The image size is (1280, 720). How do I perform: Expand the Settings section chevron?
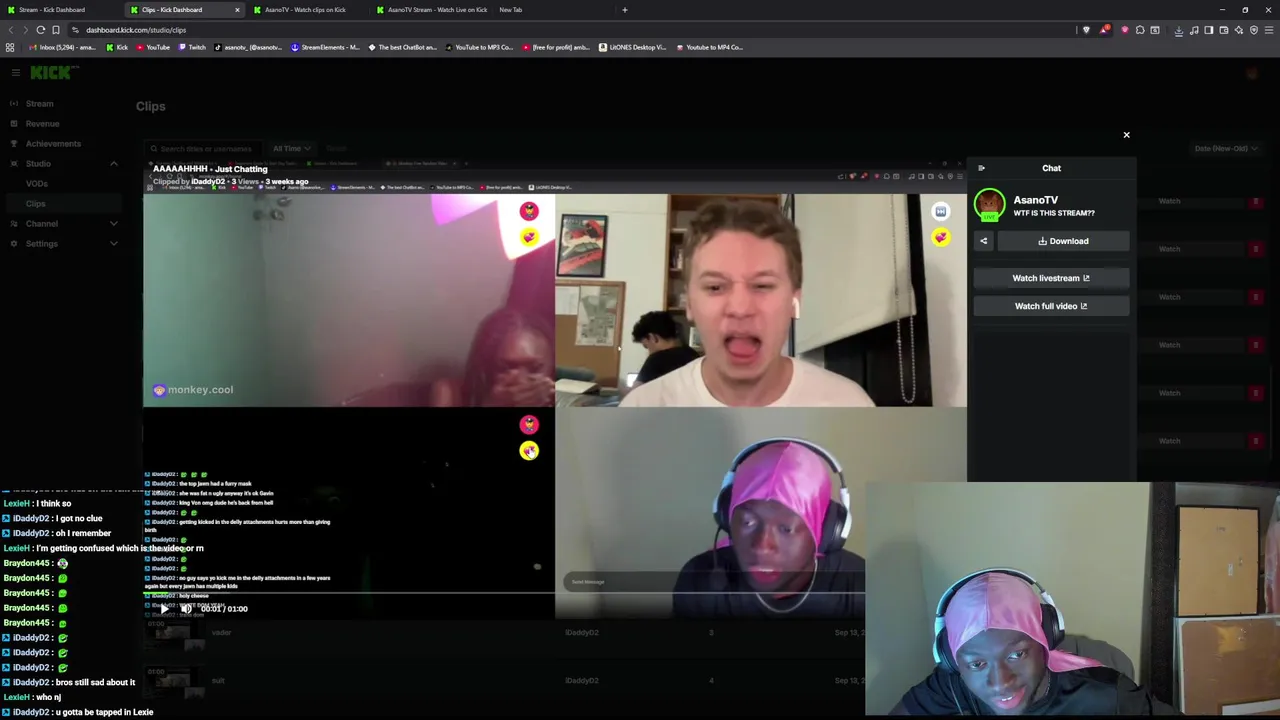113,244
